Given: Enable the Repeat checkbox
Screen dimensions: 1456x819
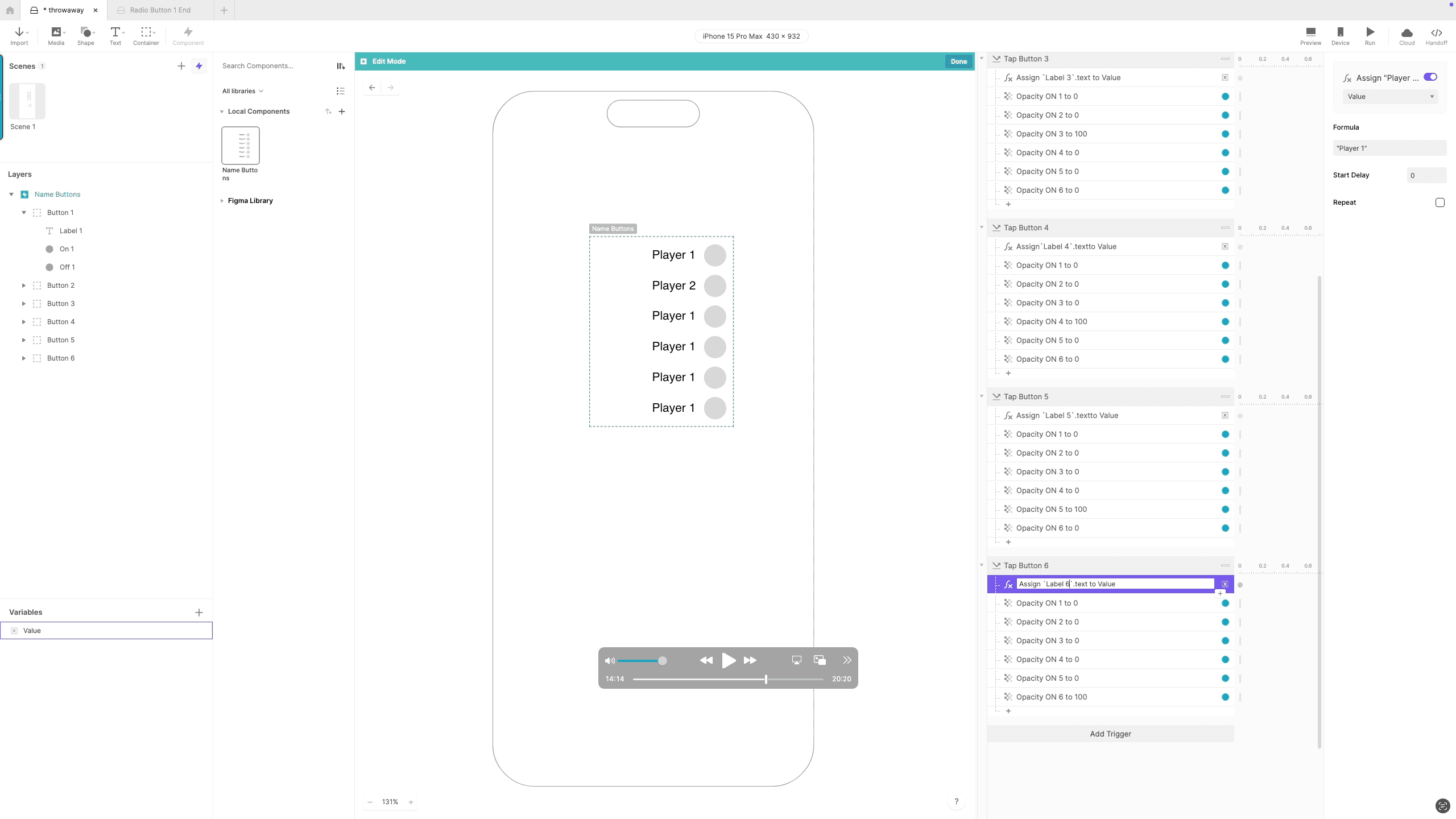Looking at the screenshot, I should 1439,202.
